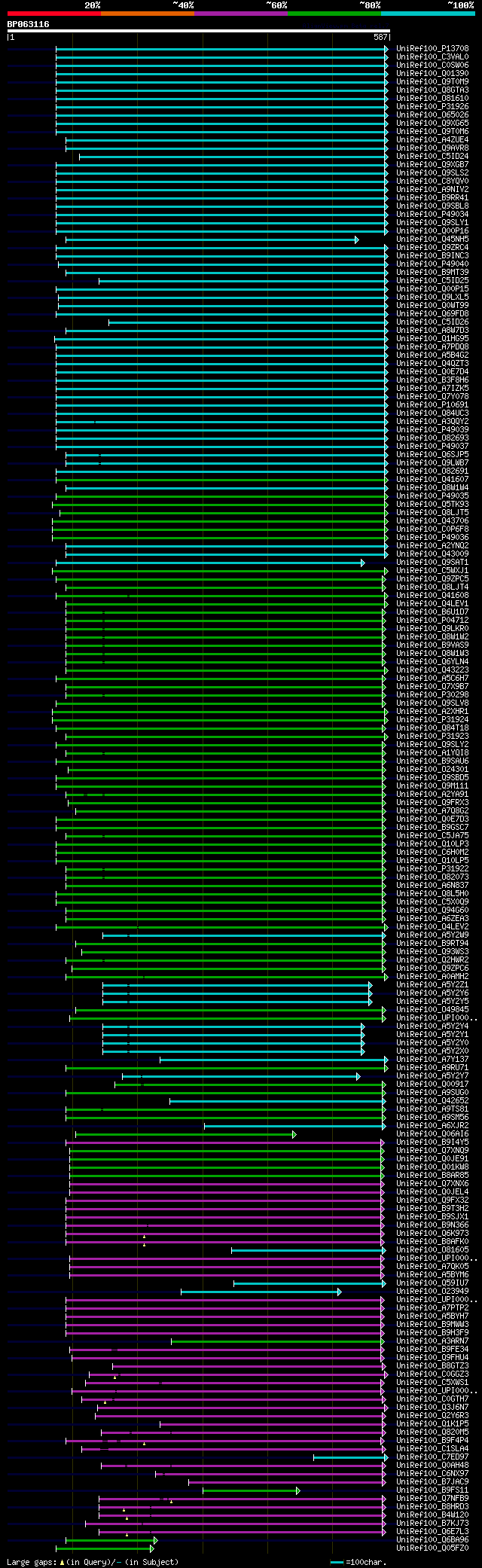Open hit UniRef100_P31926
This screenshot has width=482, height=1568.
click(x=432, y=107)
